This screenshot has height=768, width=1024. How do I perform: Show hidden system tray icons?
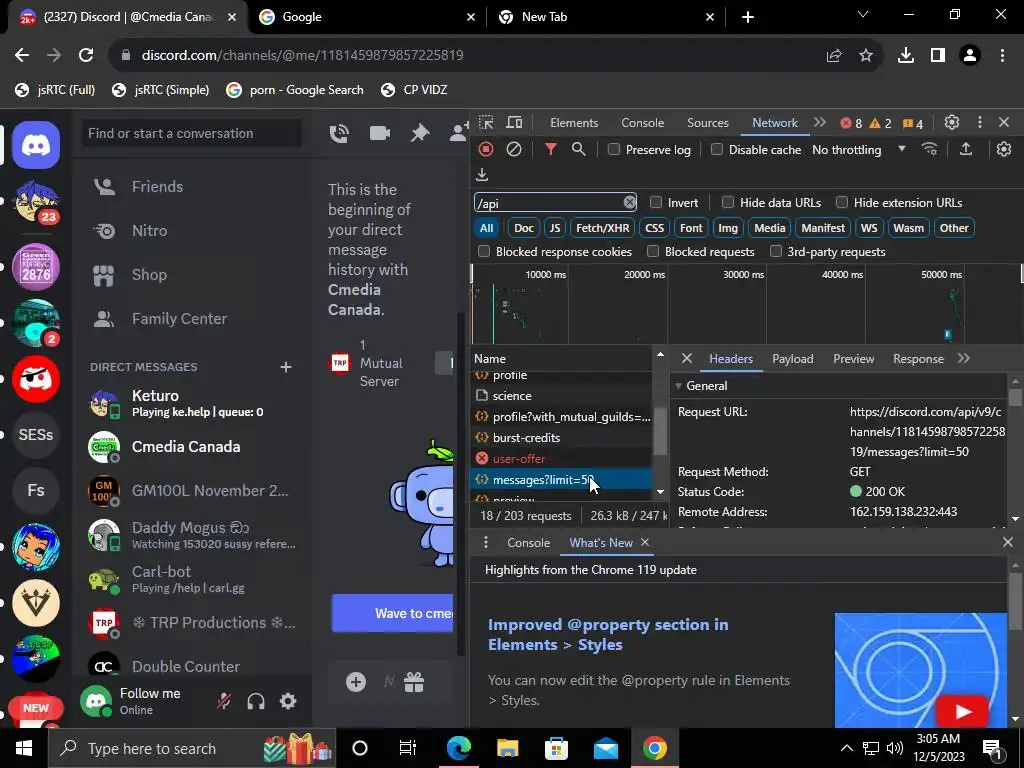846,748
